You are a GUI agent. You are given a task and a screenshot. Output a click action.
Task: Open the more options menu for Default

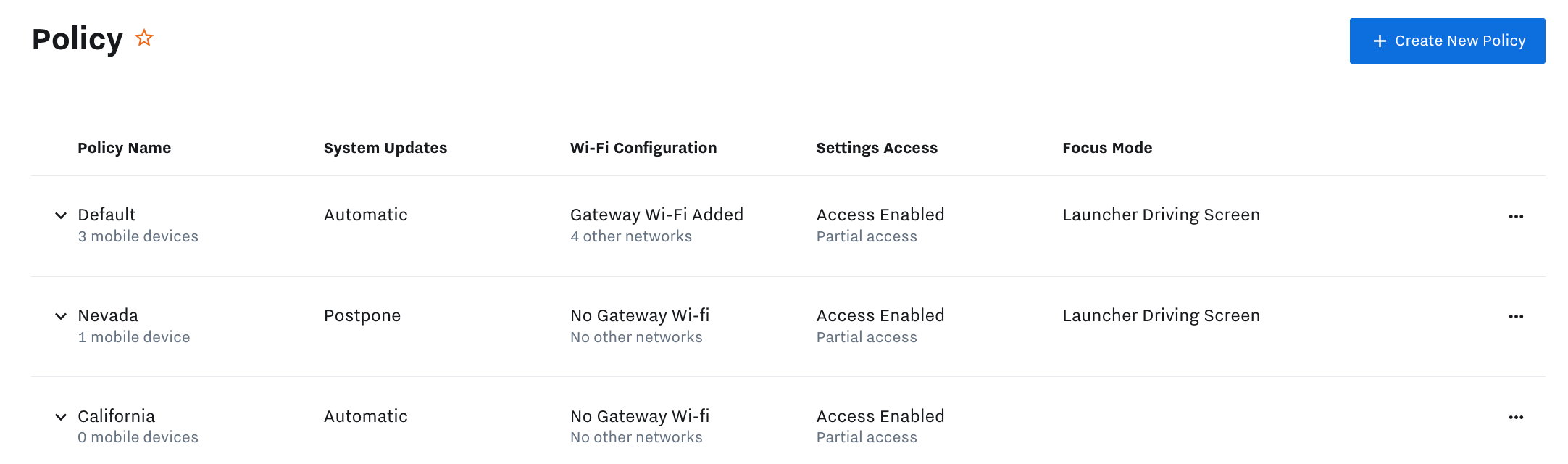1516,216
